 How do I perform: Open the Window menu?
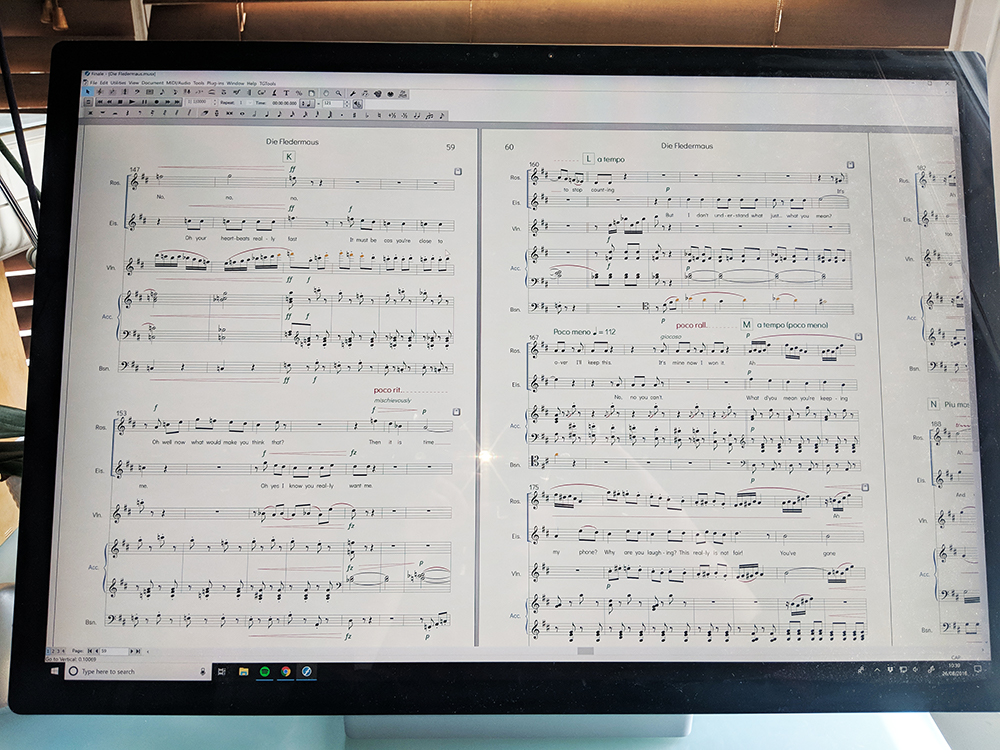tap(235, 84)
